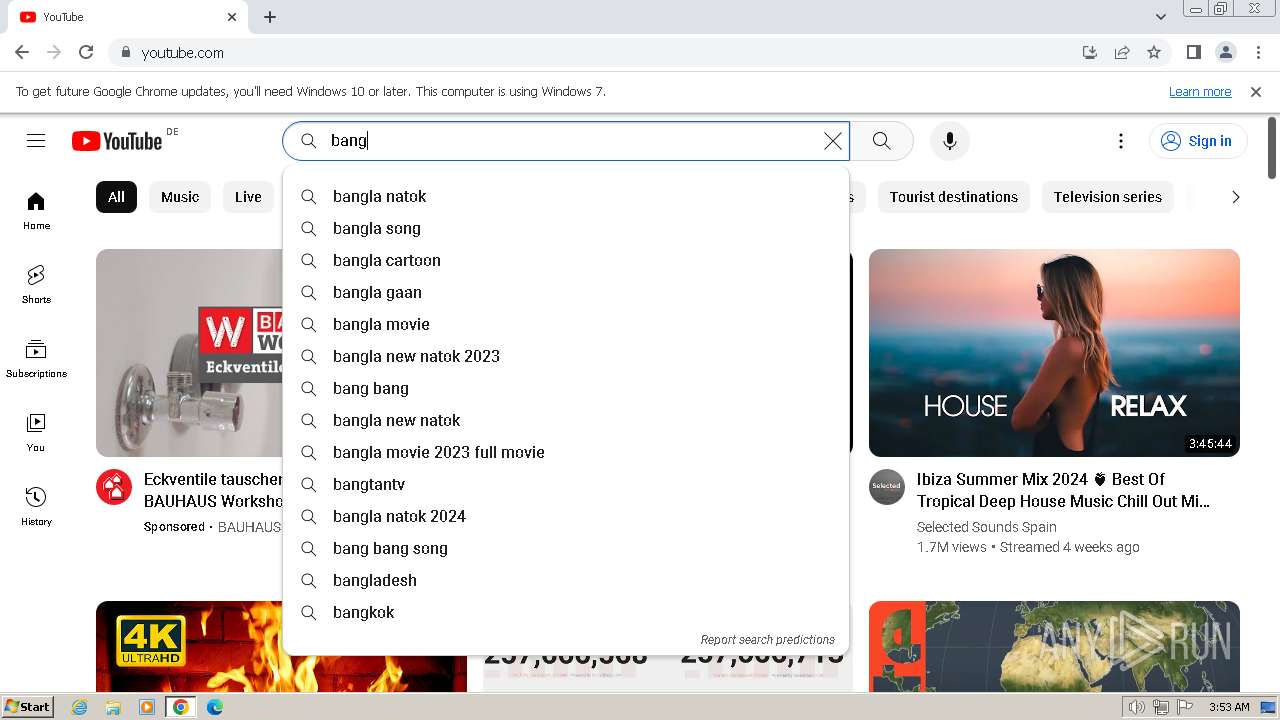Choose suggestion 'bangla movie 2023 full movie'

566,452
